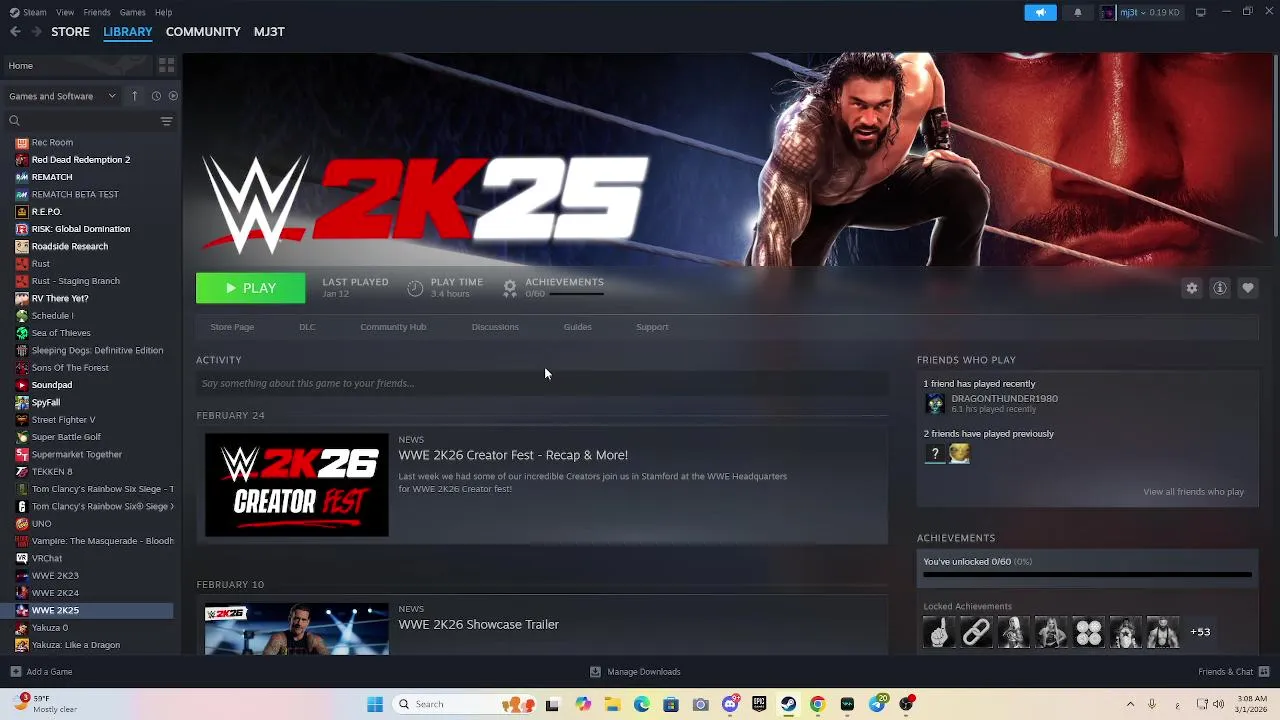This screenshot has height=720, width=1280.
Task: Click Add a Game
Action: pyautogui.click(x=41, y=672)
